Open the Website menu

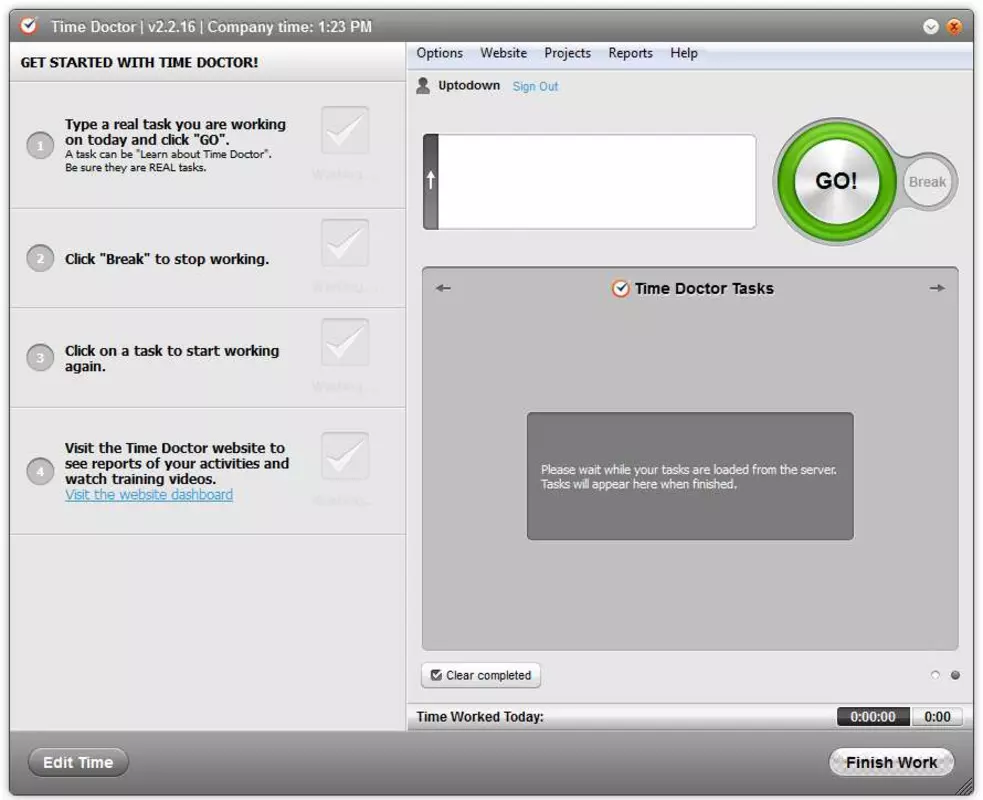503,53
